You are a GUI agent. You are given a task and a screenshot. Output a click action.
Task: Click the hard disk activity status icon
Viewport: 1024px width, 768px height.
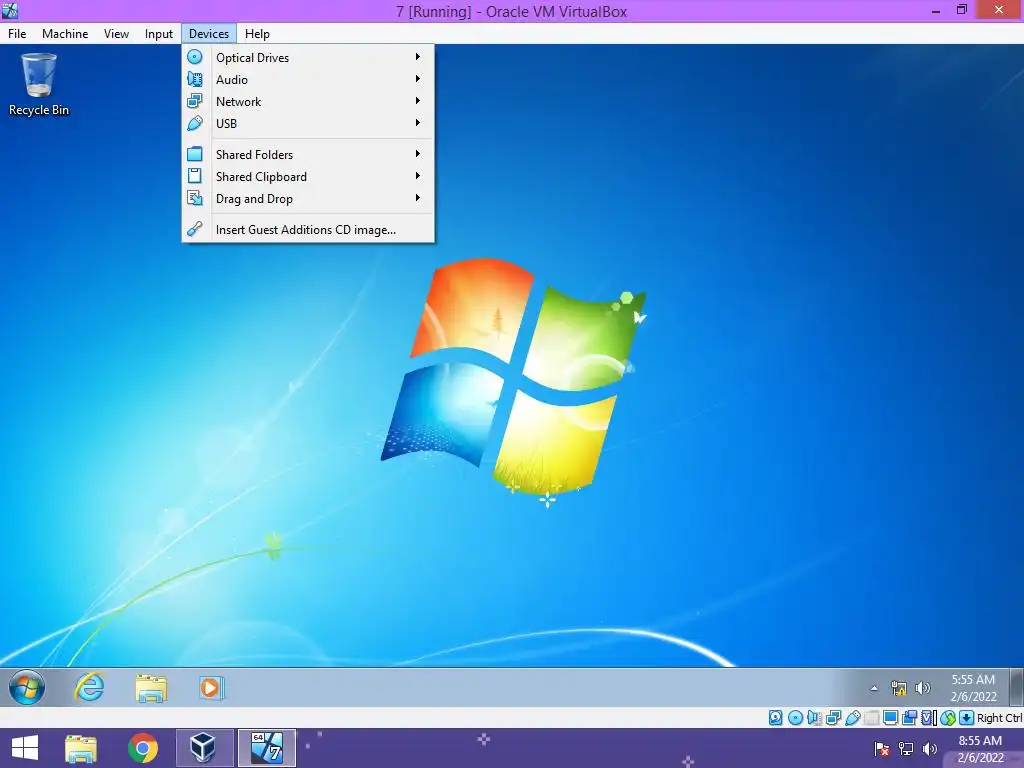coord(775,718)
